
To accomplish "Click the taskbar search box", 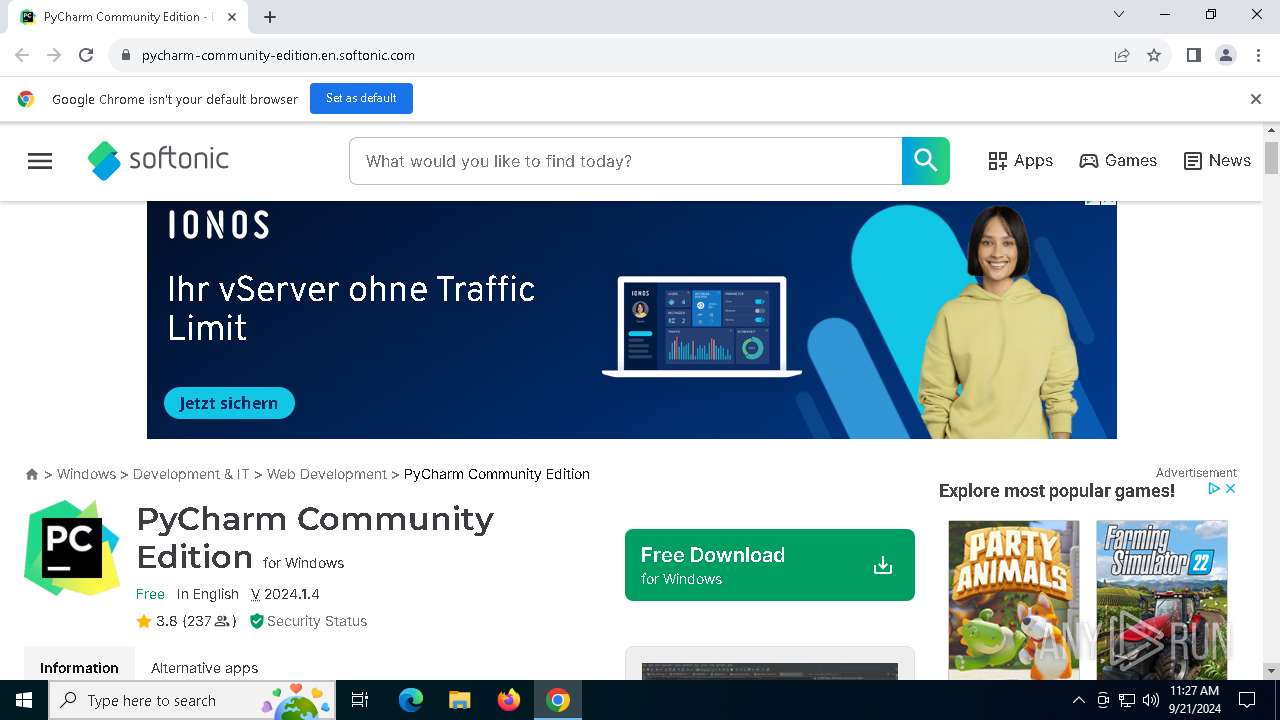I will click(192, 700).
